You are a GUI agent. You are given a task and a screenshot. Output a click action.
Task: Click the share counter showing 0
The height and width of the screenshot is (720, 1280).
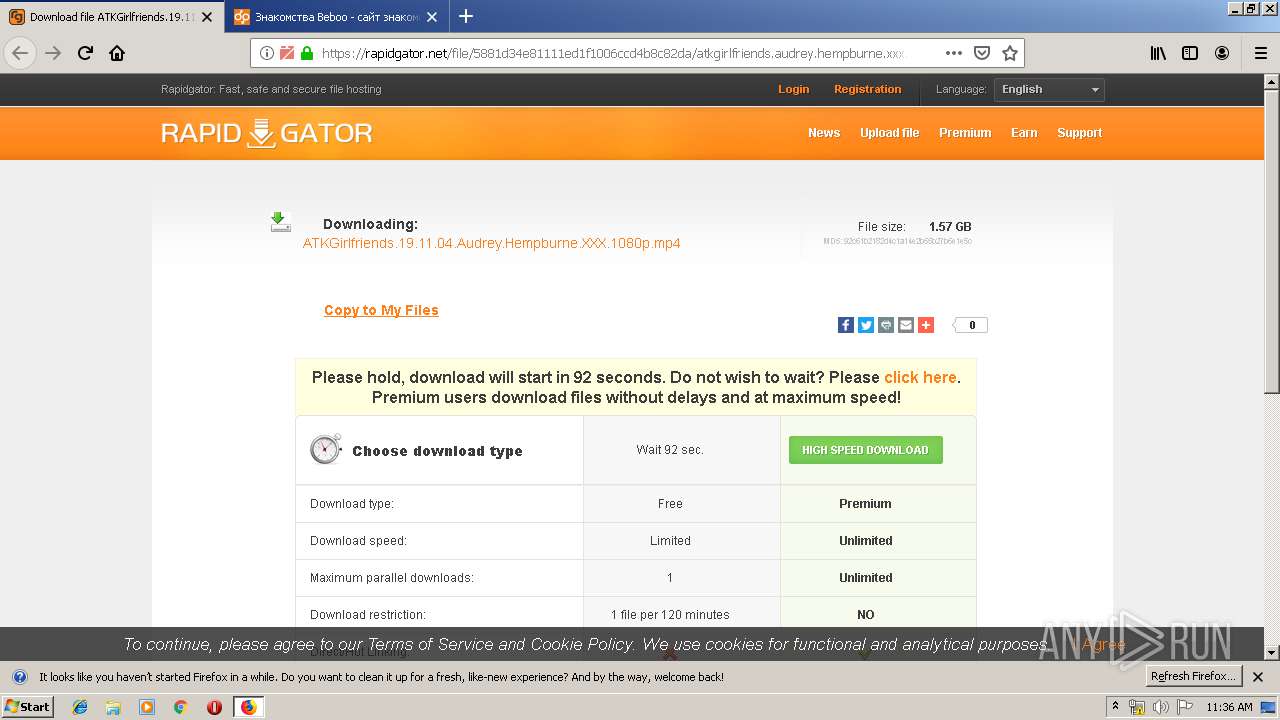pyautogui.click(x=971, y=325)
